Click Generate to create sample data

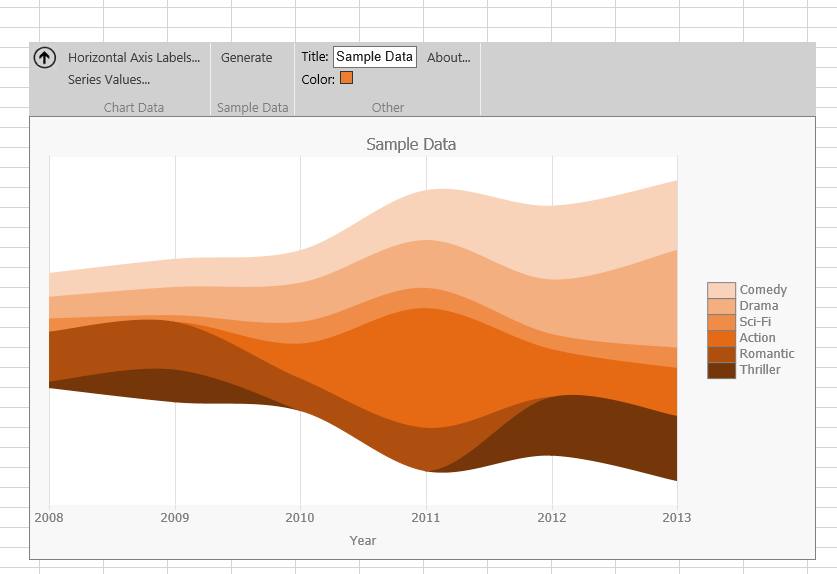246,58
